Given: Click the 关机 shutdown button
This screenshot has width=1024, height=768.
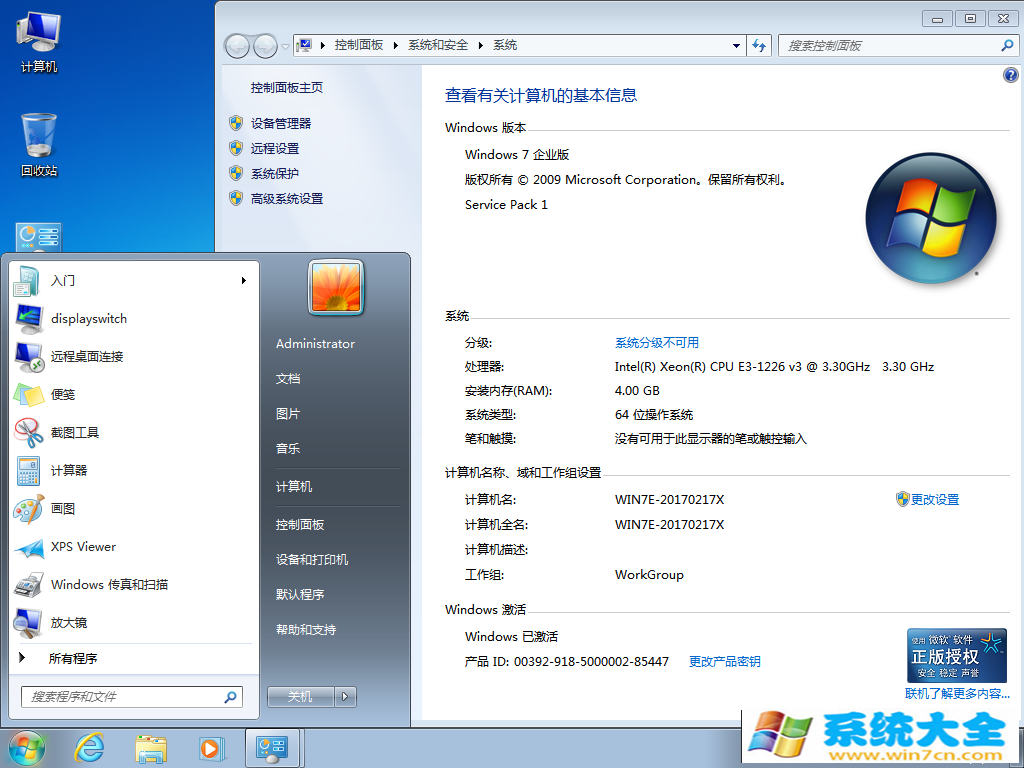Looking at the screenshot, I should [x=300, y=696].
